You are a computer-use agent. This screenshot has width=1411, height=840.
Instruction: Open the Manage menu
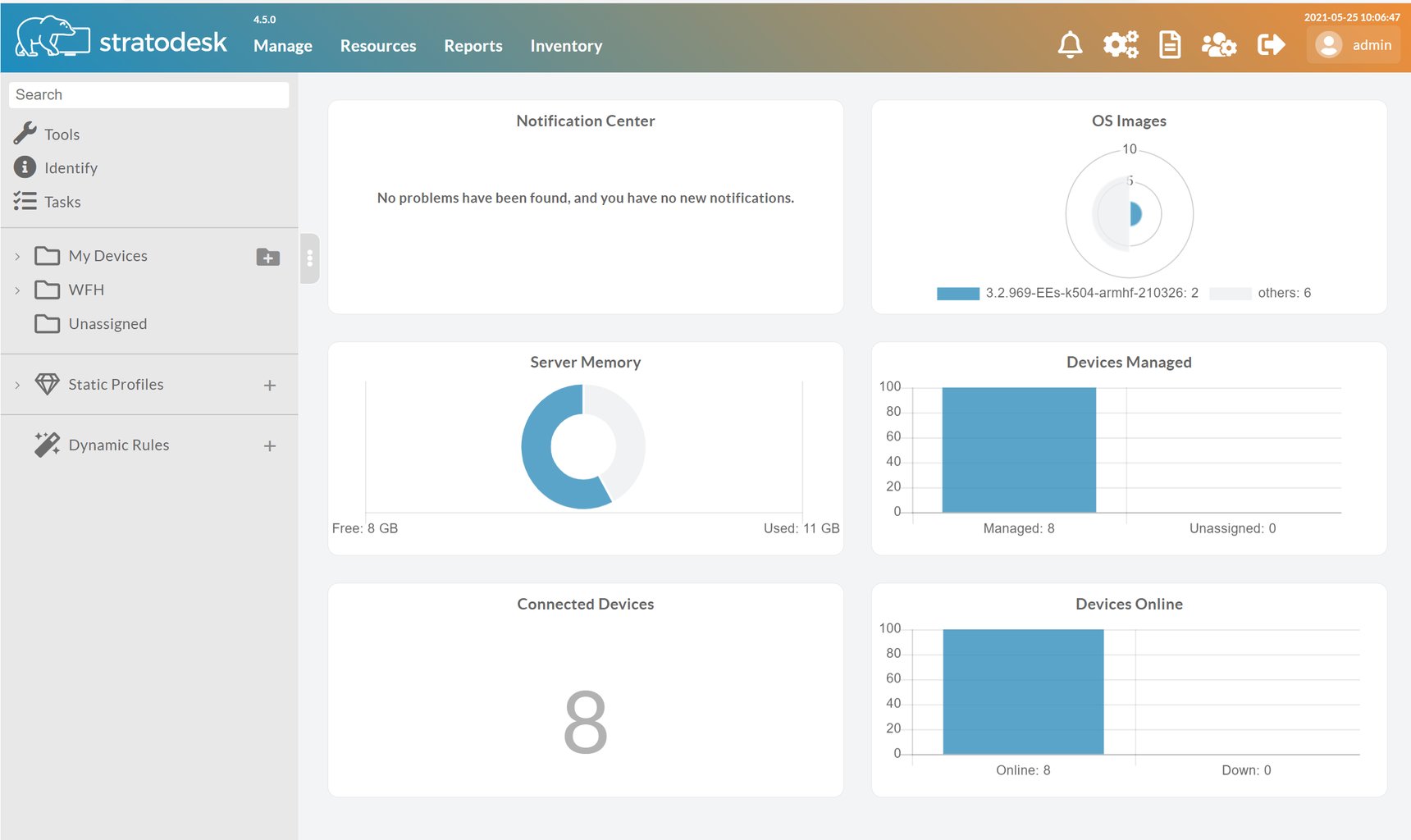282,46
